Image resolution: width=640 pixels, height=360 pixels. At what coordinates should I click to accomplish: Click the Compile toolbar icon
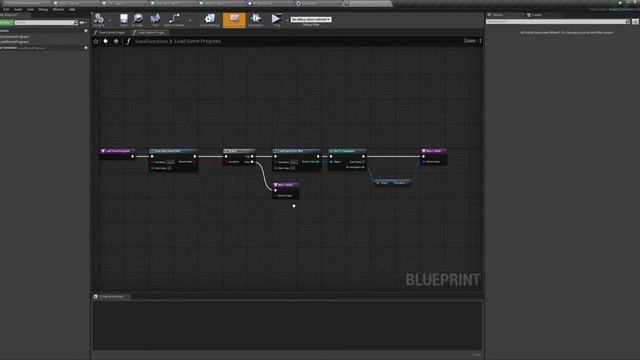(x=99, y=20)
